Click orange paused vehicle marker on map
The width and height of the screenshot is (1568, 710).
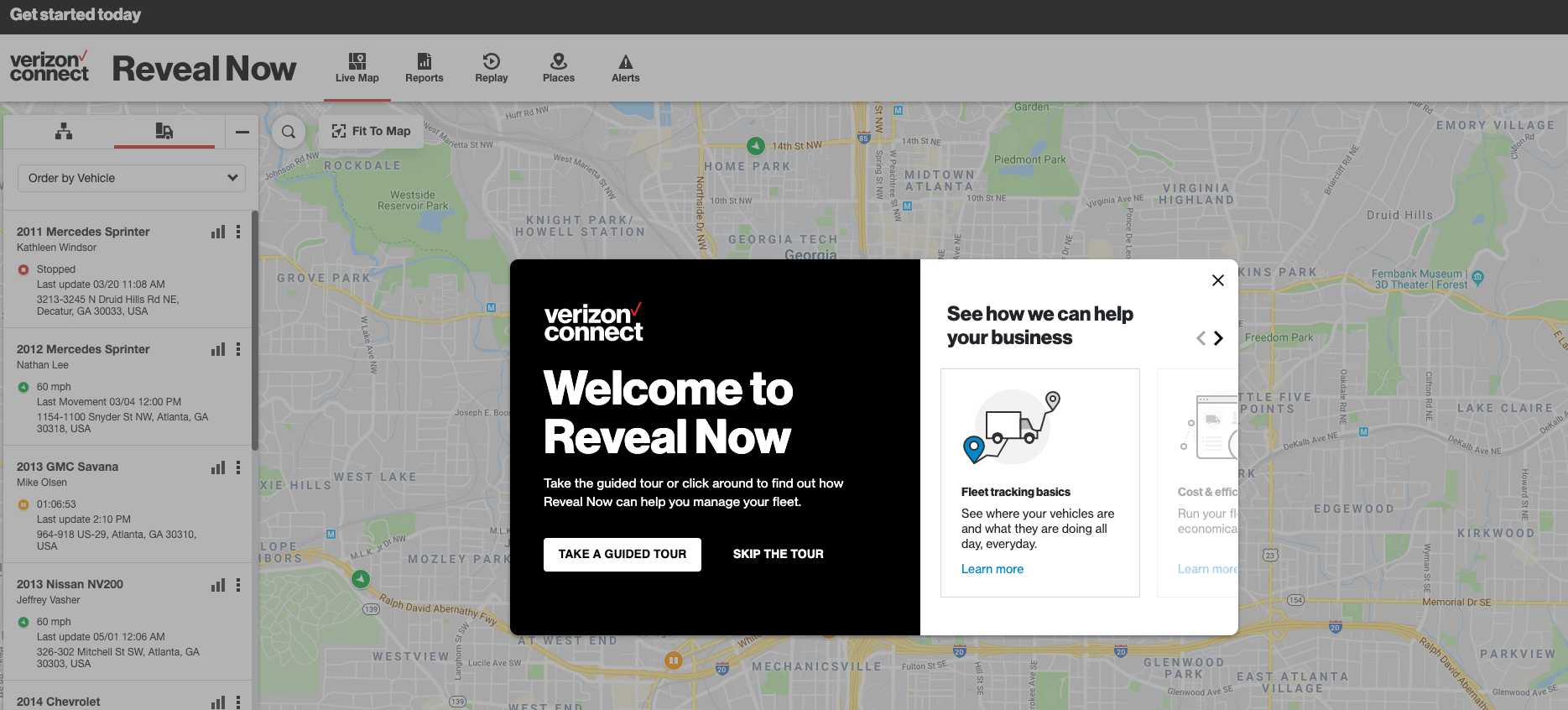673,660
